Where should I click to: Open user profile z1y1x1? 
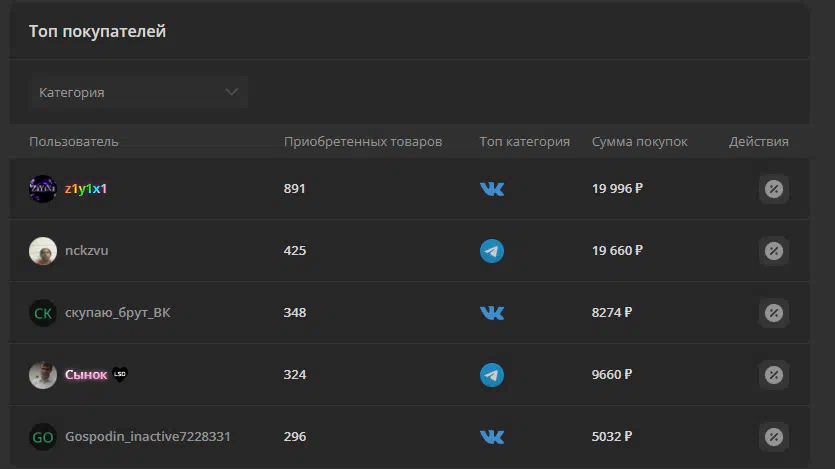[x=86, y=188]
